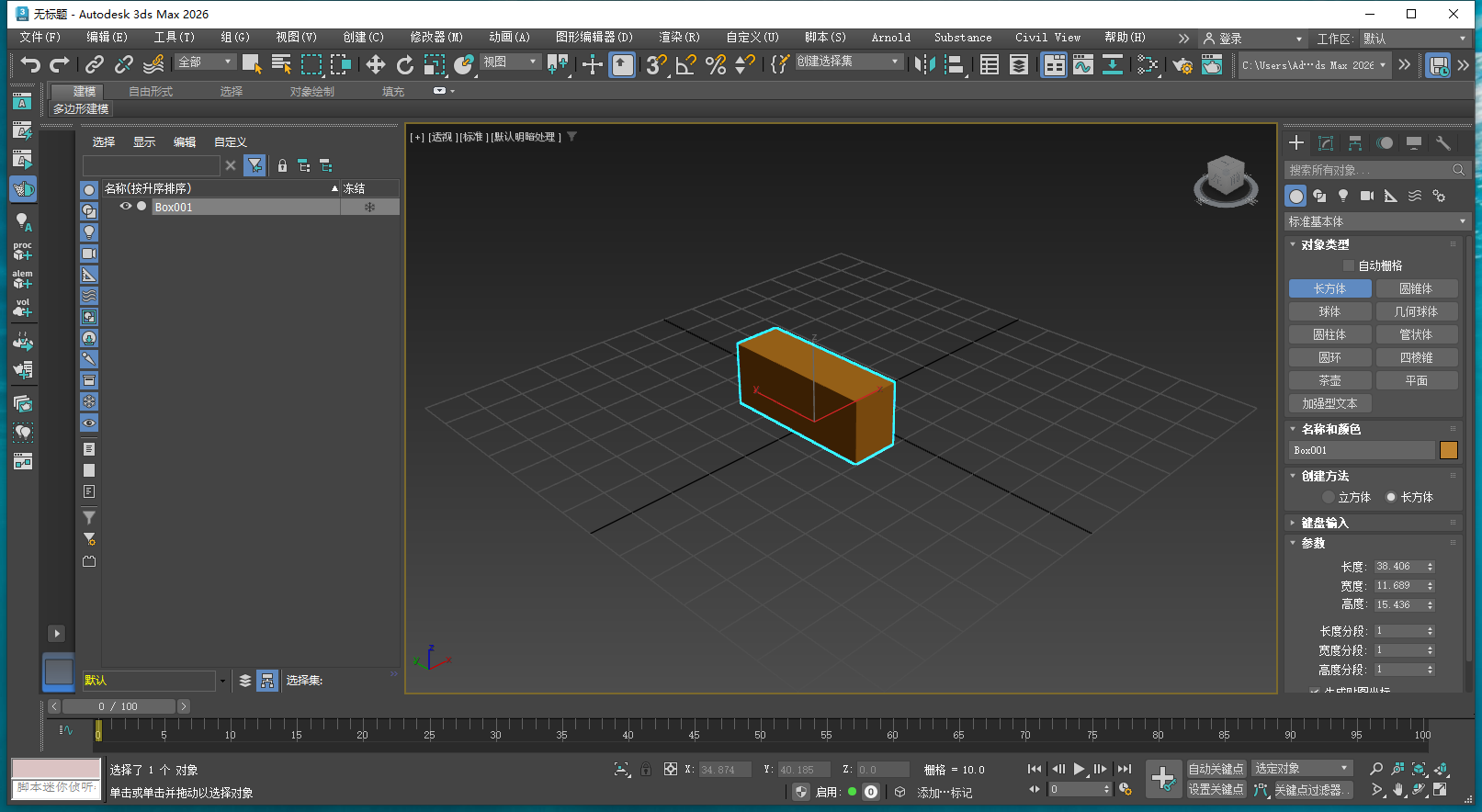Select the 立方体 creation method radio

coord(1329,497)
